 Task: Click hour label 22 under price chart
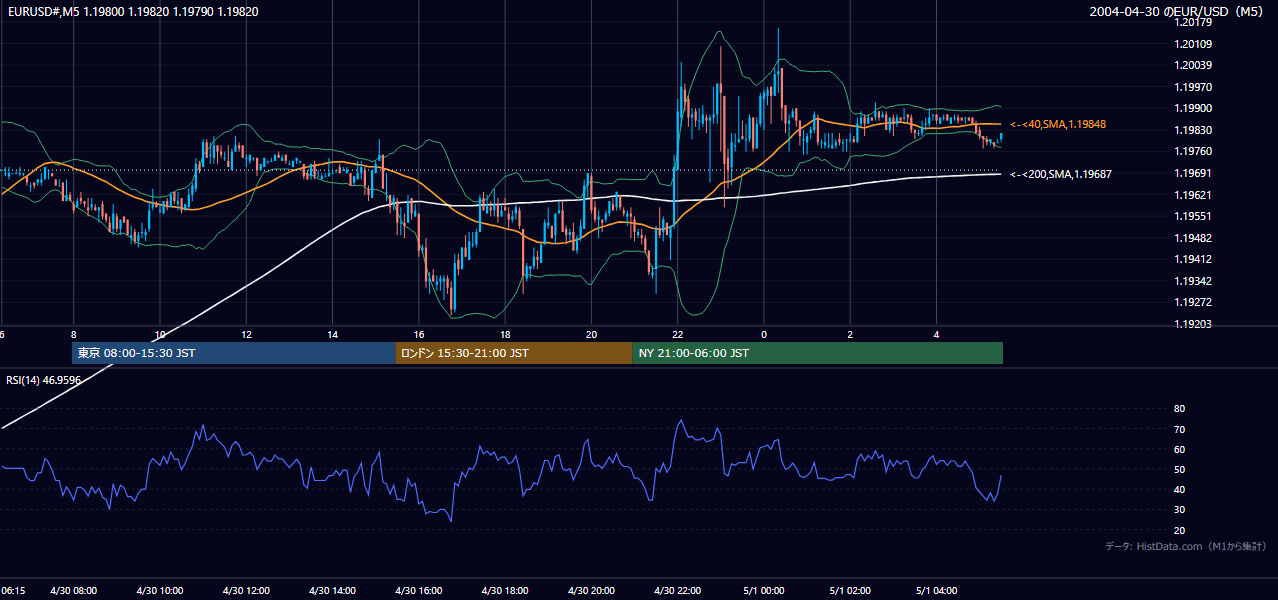(x=677, y=335)
